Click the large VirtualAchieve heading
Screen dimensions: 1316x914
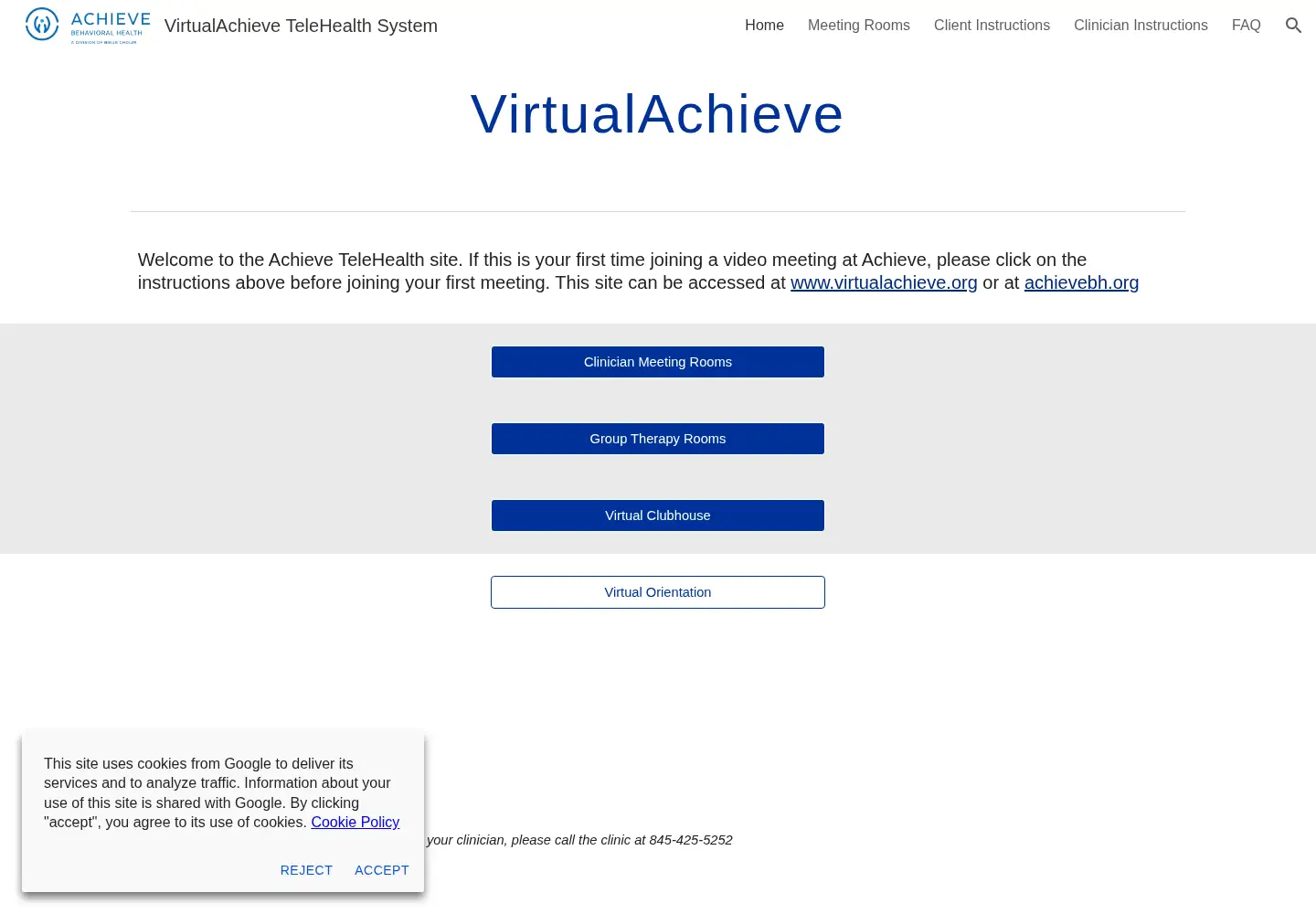657,114
